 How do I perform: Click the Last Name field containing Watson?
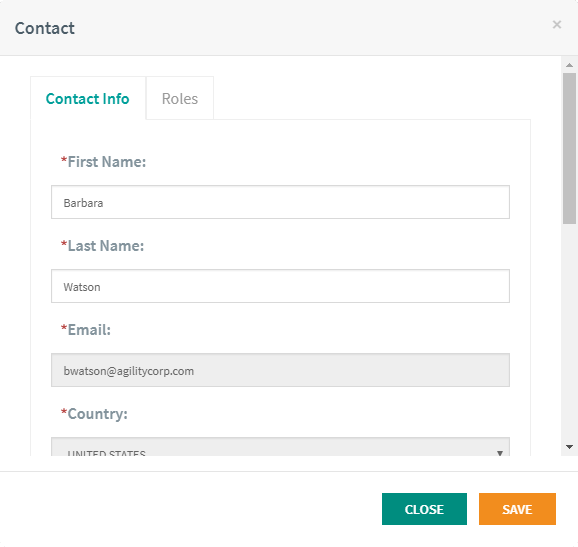pyautogui.click(x=280, y=286)
